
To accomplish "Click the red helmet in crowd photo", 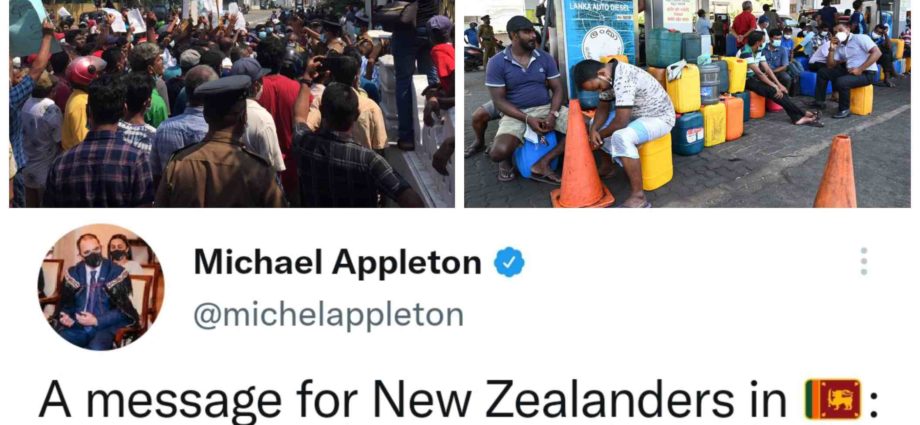I will [85, 70].
